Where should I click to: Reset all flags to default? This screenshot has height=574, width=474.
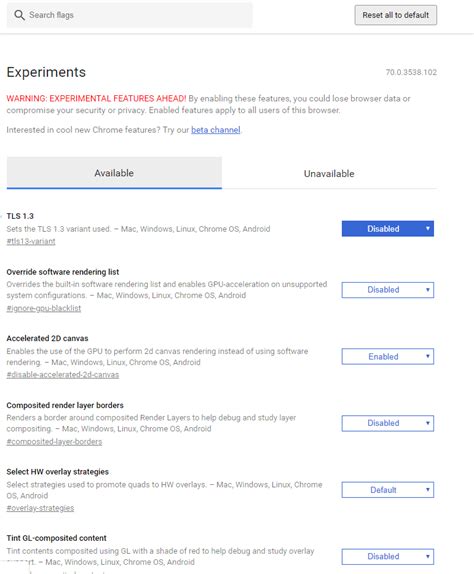click(395, 15)
